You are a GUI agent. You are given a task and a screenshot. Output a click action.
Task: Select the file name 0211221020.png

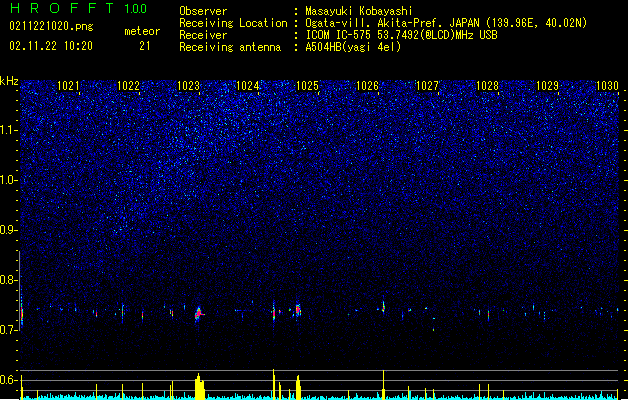coord(51,26)
